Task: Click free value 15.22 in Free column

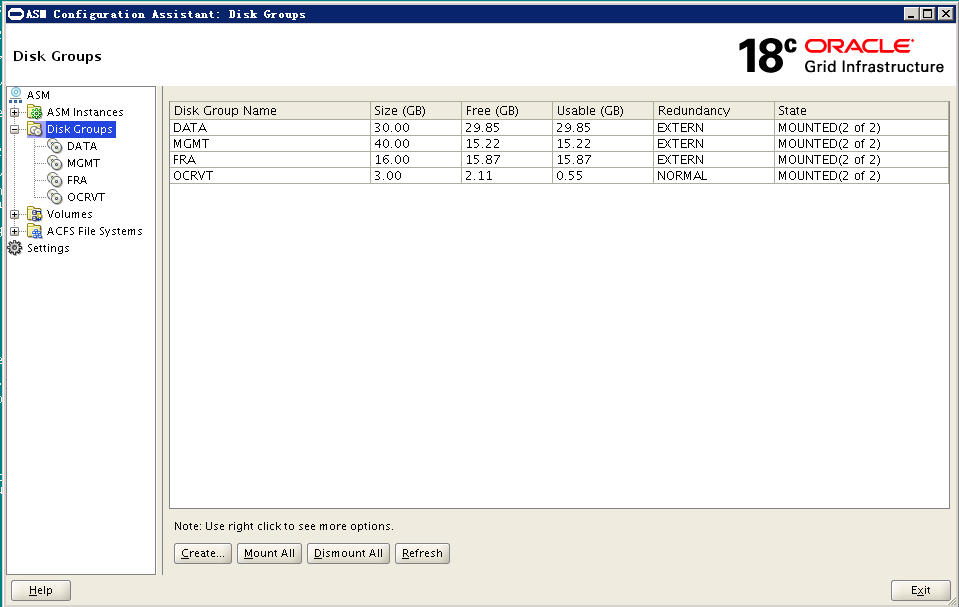Action: tap(507, 144)
